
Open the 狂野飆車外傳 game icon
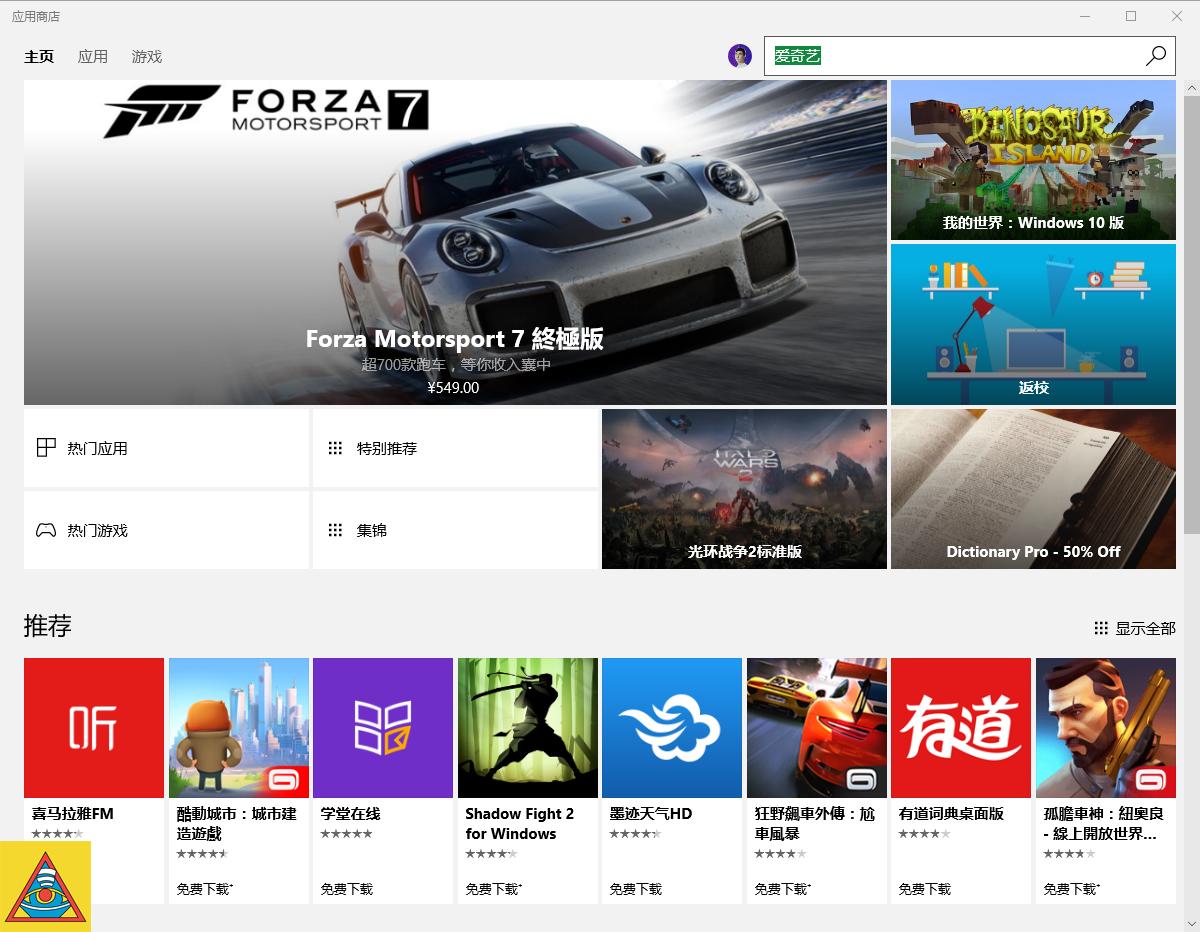(817, 728)
